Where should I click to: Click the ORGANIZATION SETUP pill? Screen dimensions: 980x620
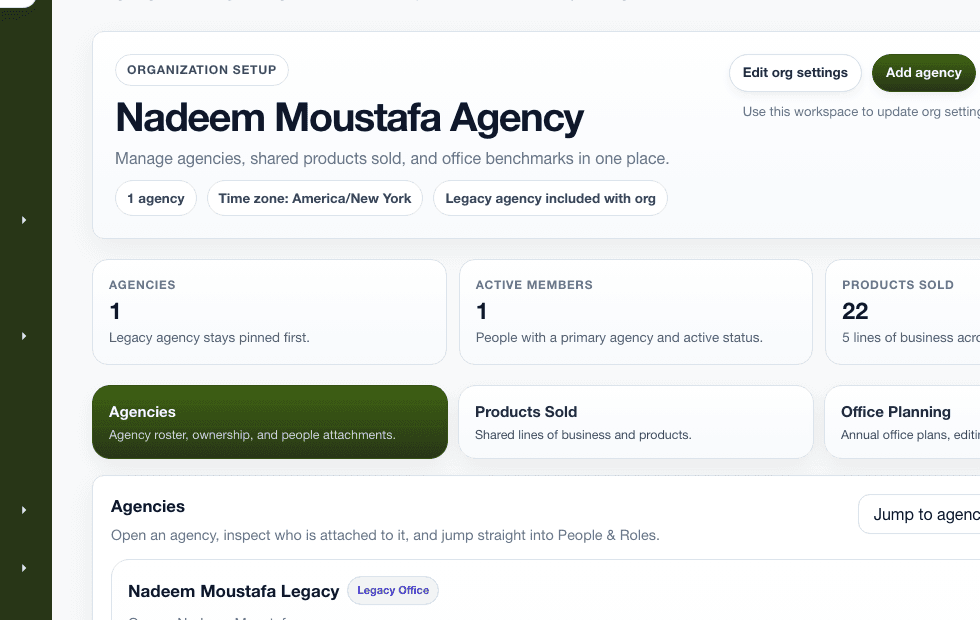click(x=202, y=70)
